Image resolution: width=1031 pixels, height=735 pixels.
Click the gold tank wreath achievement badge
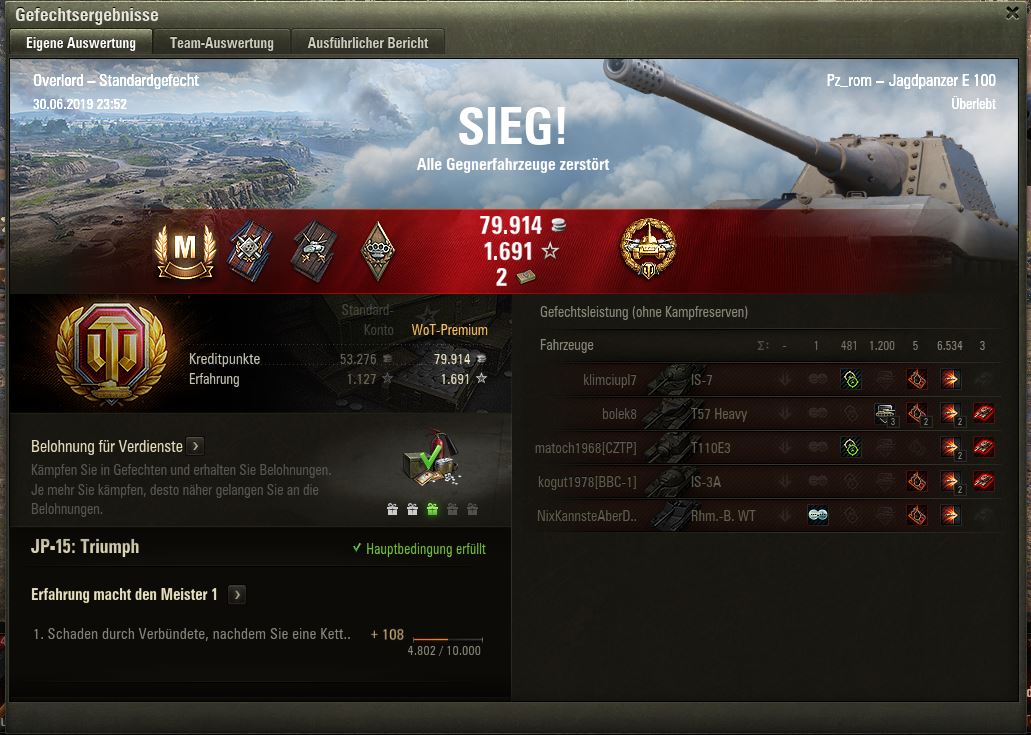coord(648,249)
